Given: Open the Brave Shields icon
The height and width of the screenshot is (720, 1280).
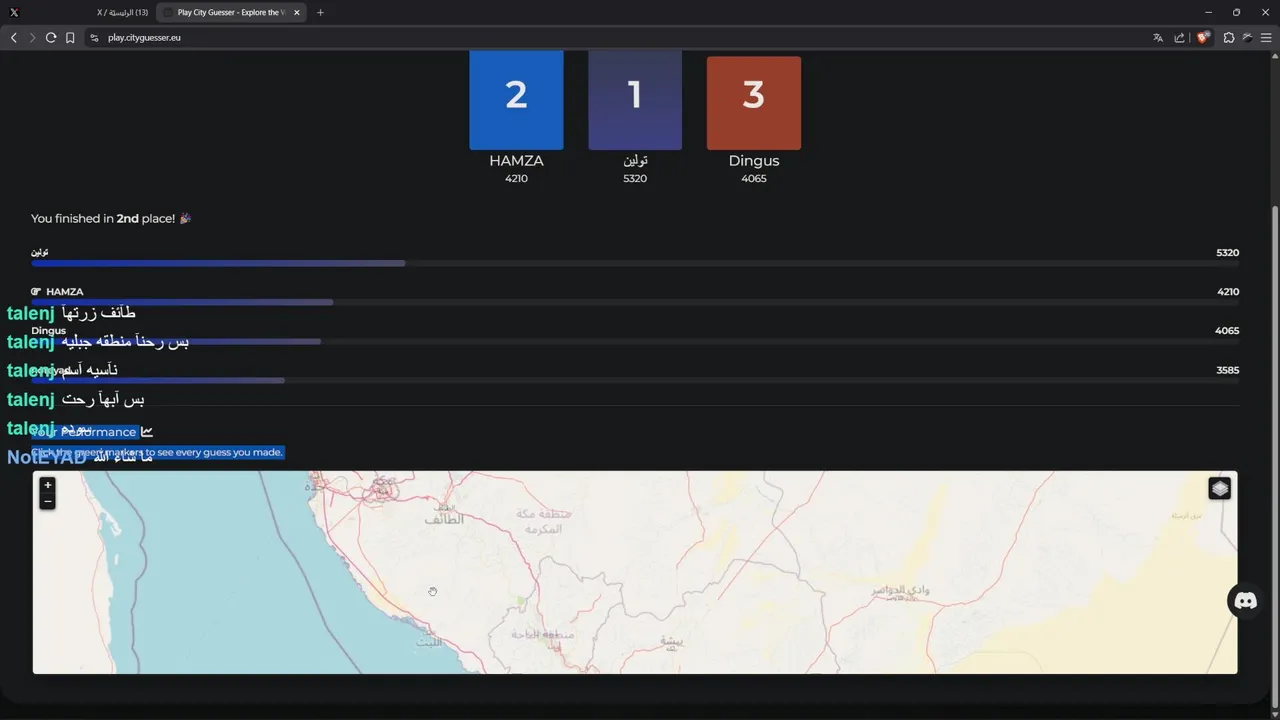Looking at the screenshot, I should (x=1203, y=37).
